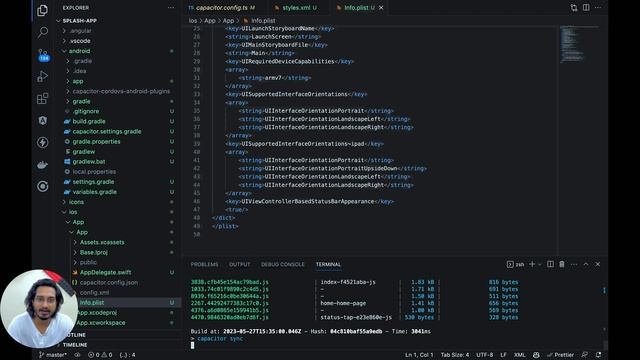The image size is (640, 360).
Task: Switch to DEBUG CONSOLE panel tab
Action: 282,264
